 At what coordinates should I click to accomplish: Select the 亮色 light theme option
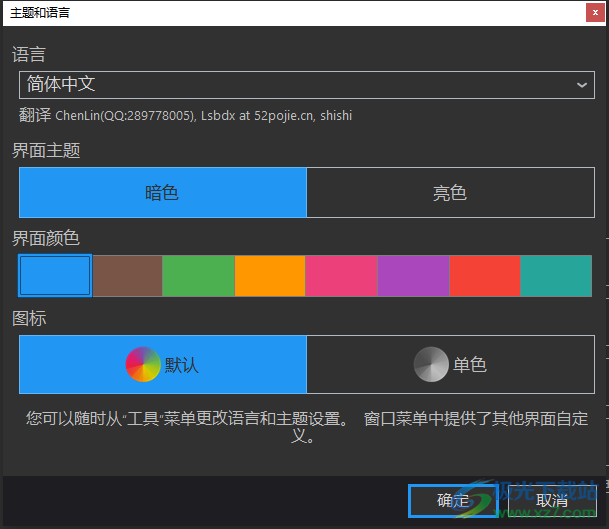[x=451, y=193]
